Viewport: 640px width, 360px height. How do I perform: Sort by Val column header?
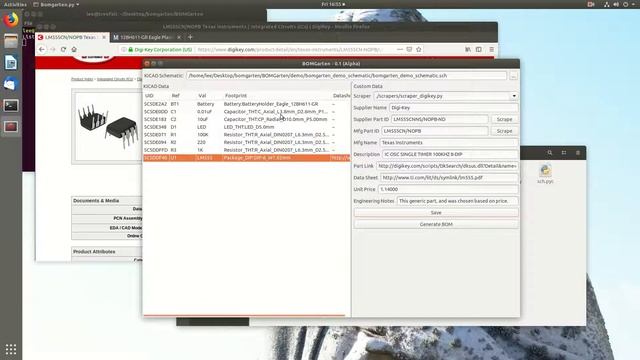click(202, 96)
